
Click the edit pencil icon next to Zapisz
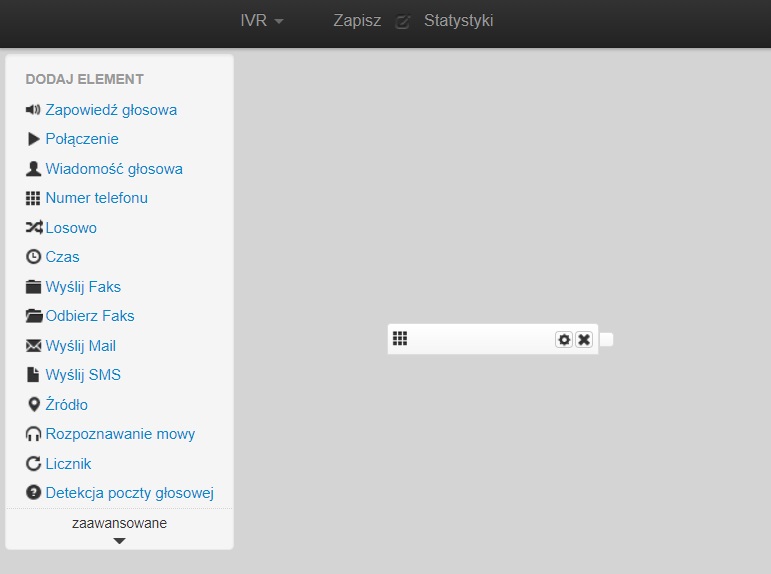[x=403, y=22]
